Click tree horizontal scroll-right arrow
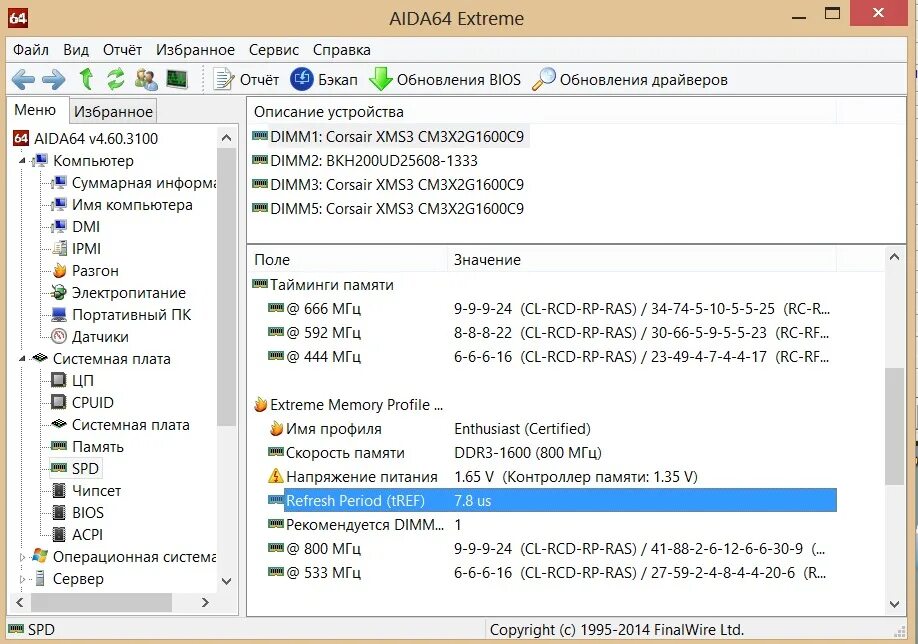 pos(205,602)
